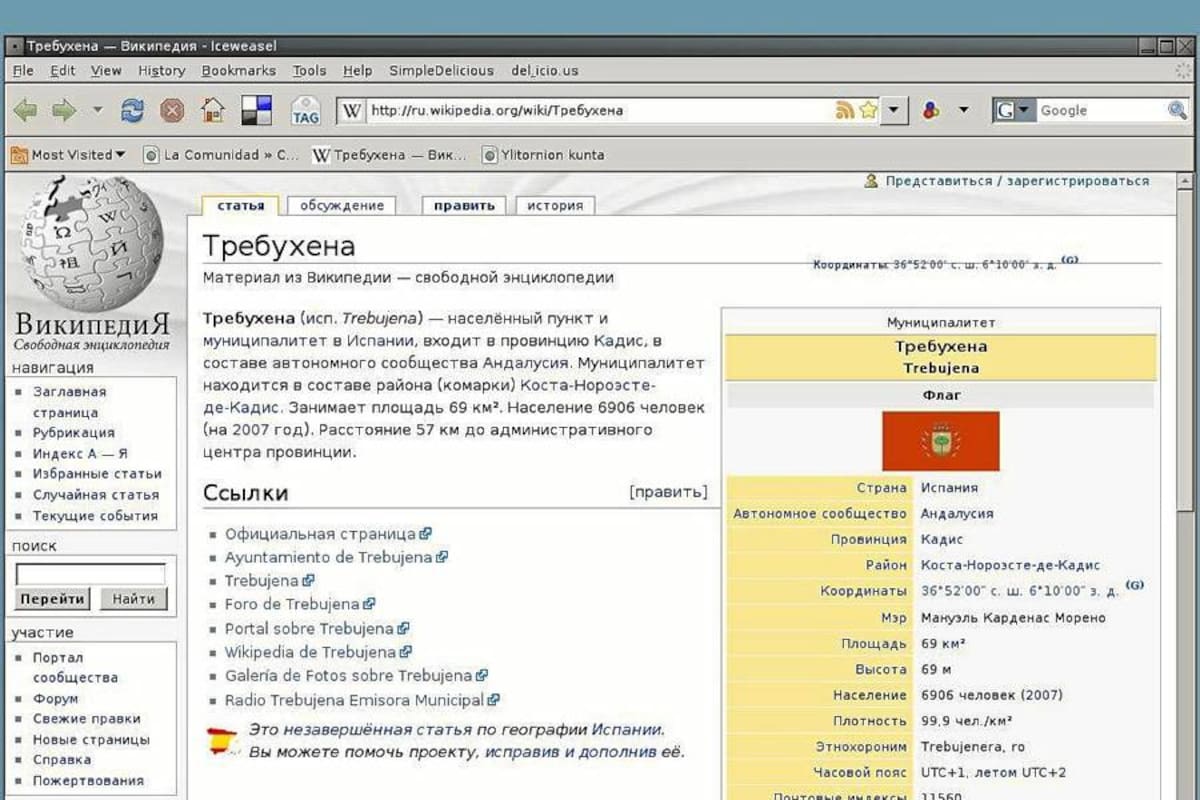1200x800 pixels.
Task: Click the Google search input box
Action: (1101, 110)
